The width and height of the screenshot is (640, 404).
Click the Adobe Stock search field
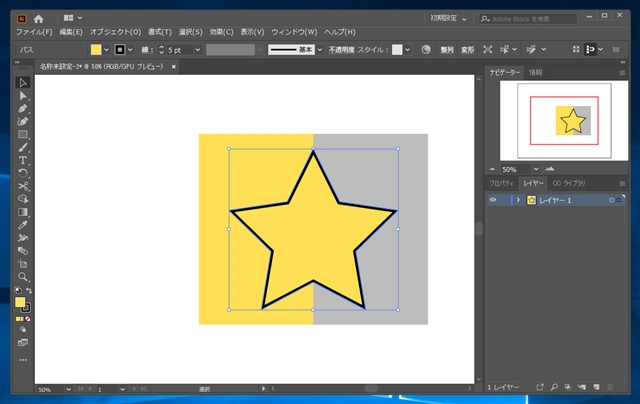(x=528, y=19)
